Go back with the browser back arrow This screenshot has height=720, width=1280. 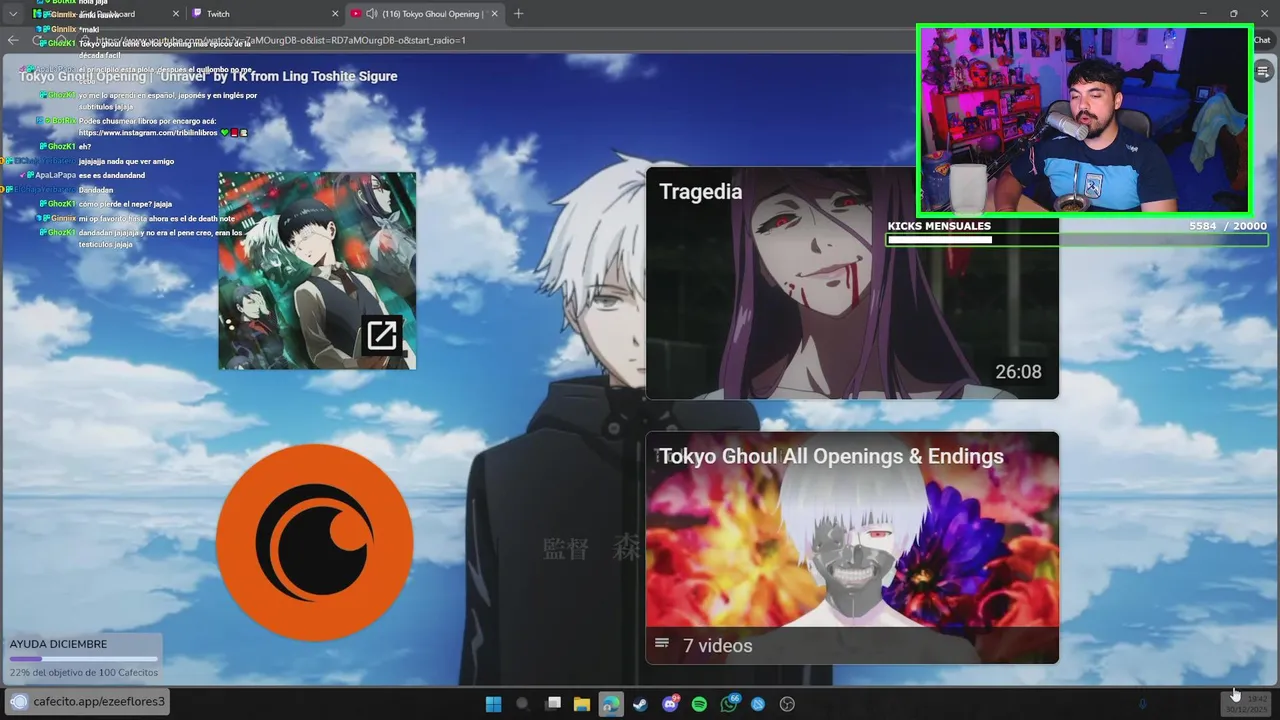coord(13,40)
